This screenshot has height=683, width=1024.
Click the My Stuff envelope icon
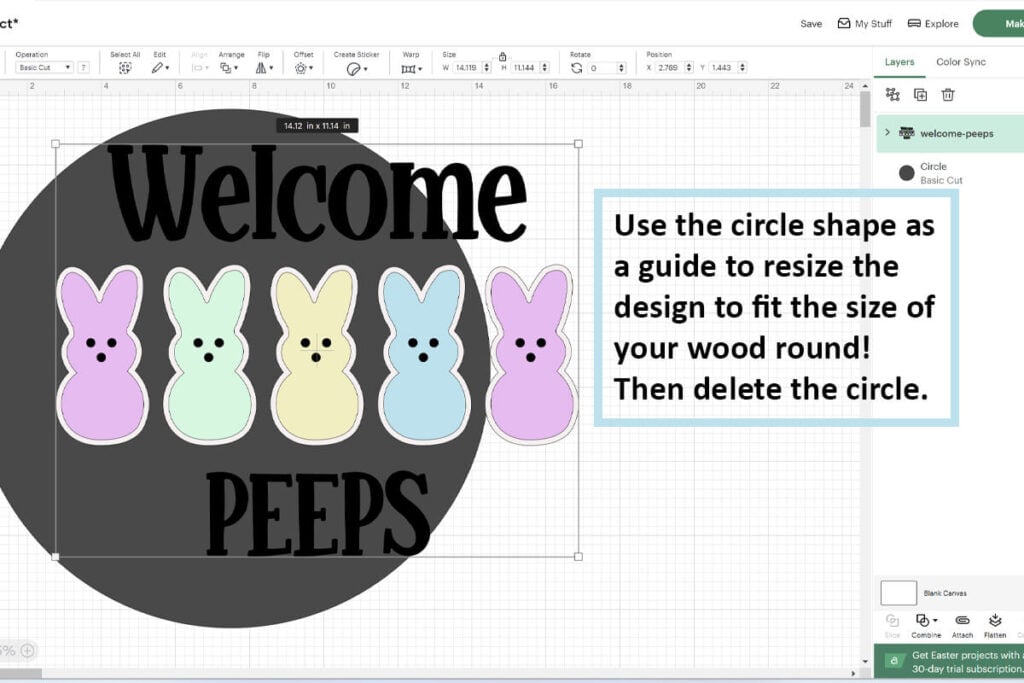[844, 24]
